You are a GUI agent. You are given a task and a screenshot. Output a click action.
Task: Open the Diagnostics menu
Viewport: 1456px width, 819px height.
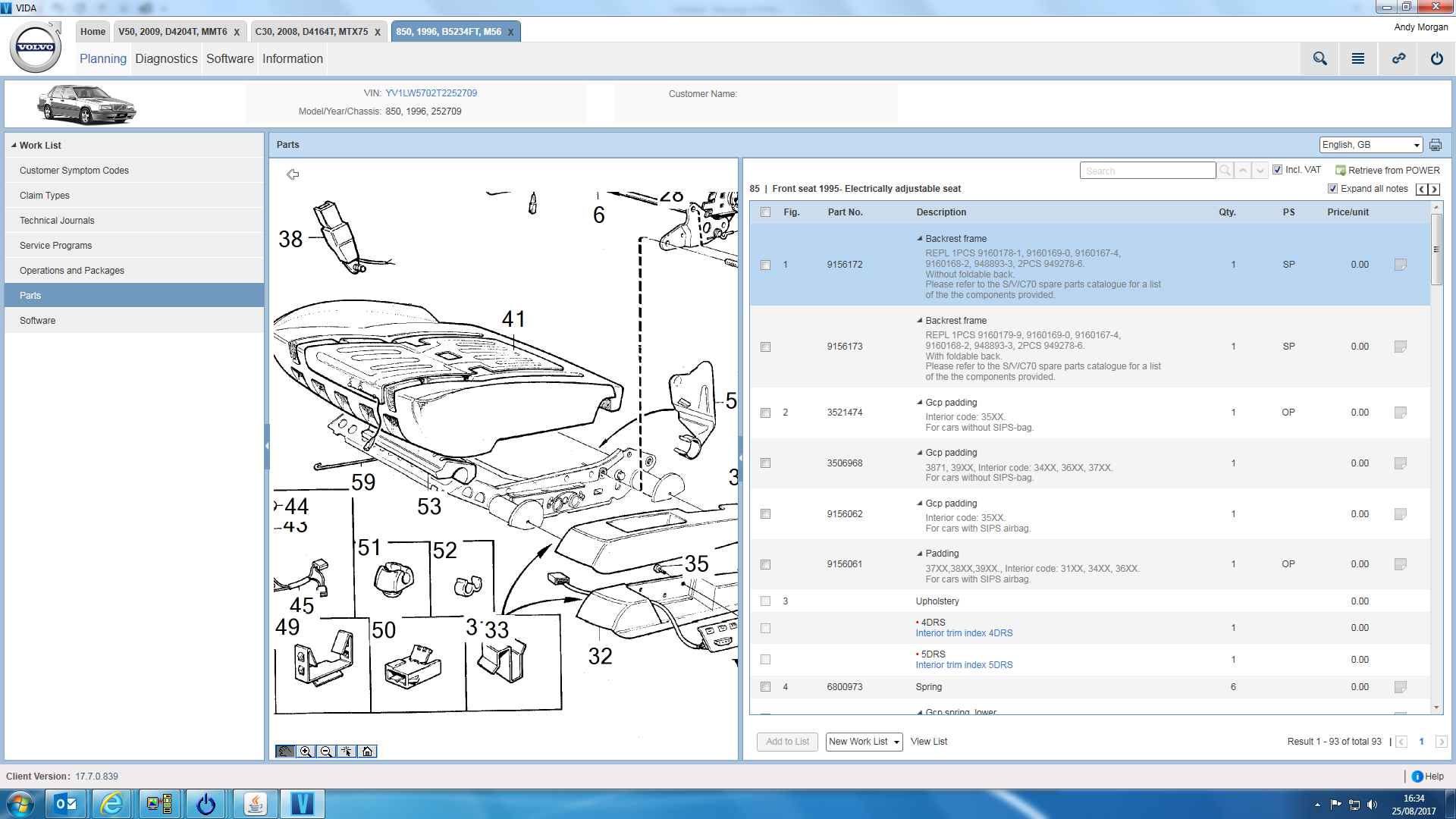[x=166, y=58]
